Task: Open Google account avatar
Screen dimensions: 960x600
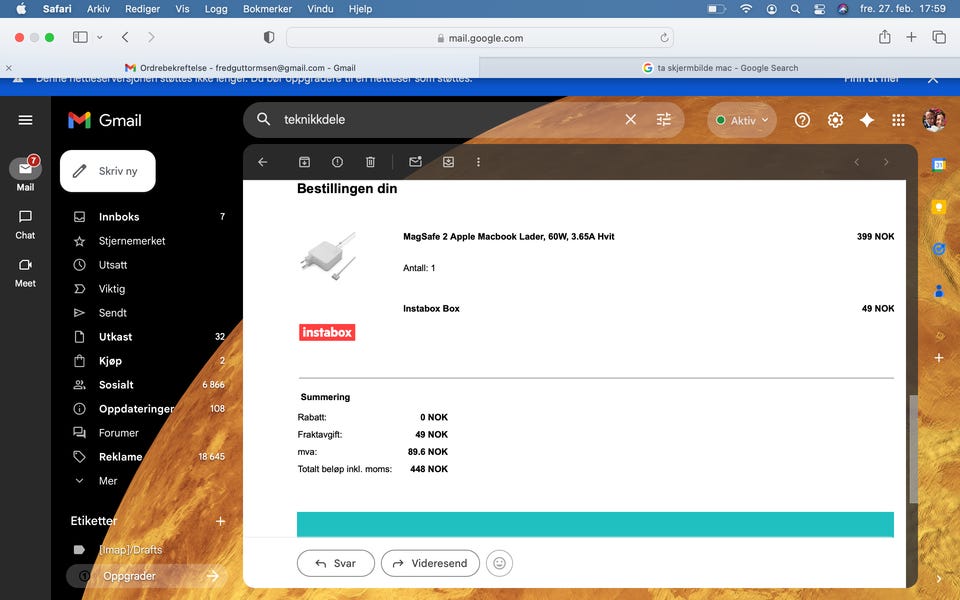Action: click(x=934, y=120)
